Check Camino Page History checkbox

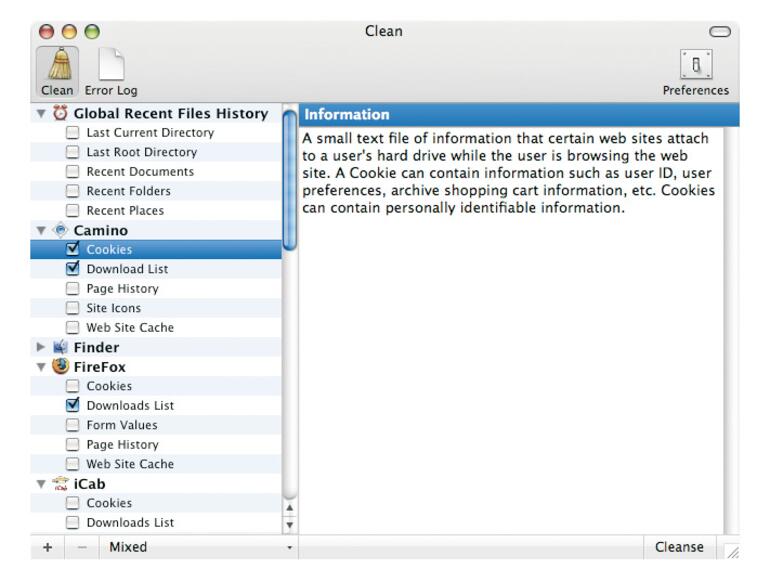[x=72, y=288]
